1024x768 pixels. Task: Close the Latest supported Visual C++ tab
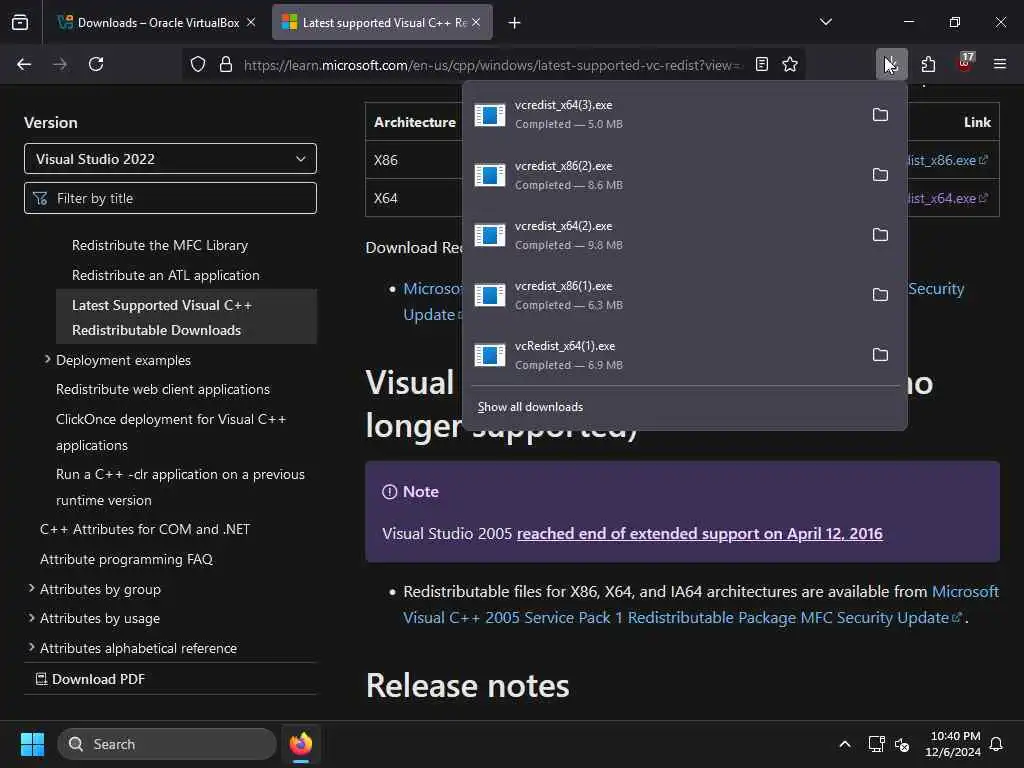pos(476,22)
